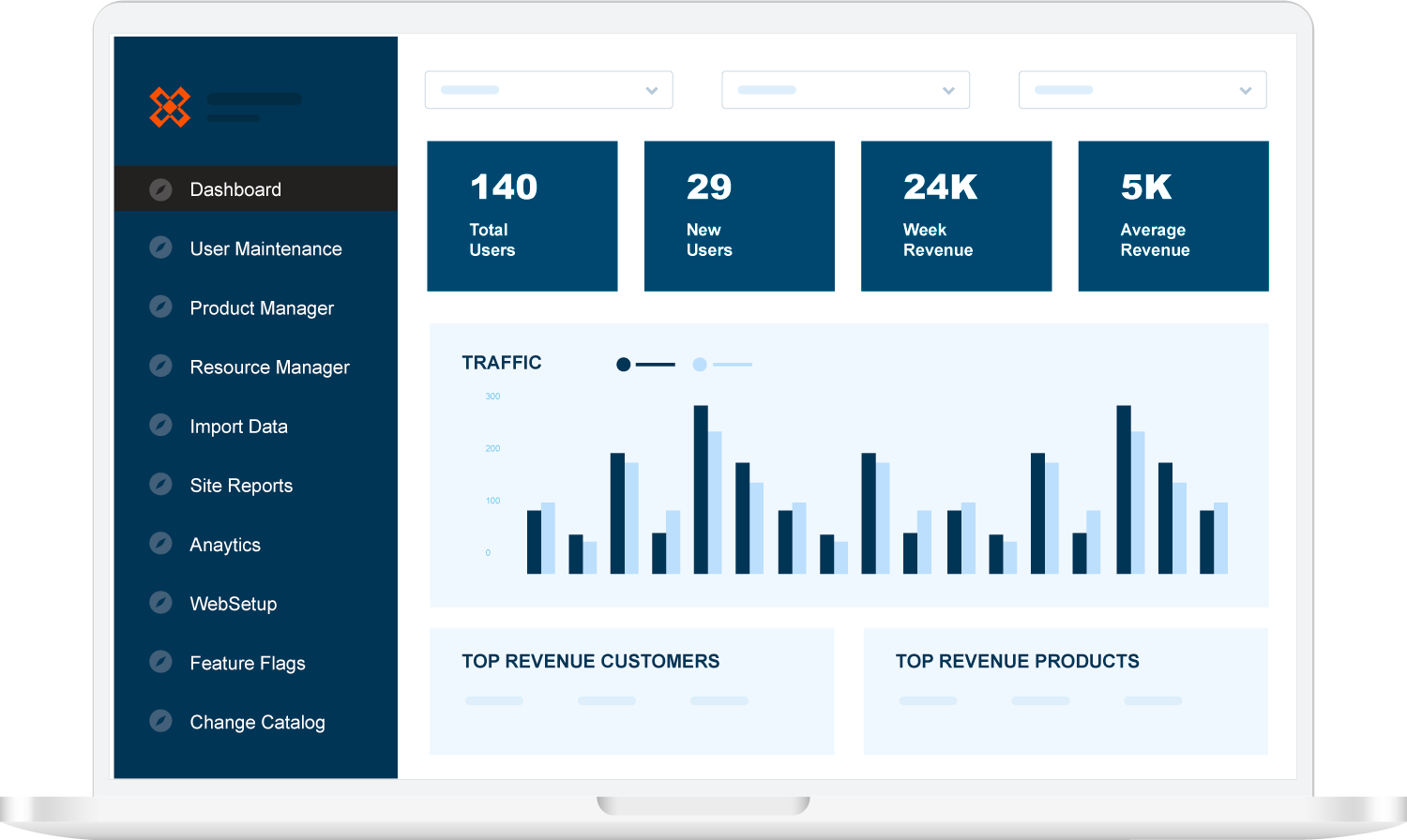Click the 300 axis label on Traffic chart
Image resolution: width=1407 pixels, height=840 pixels.
point(492,397)
